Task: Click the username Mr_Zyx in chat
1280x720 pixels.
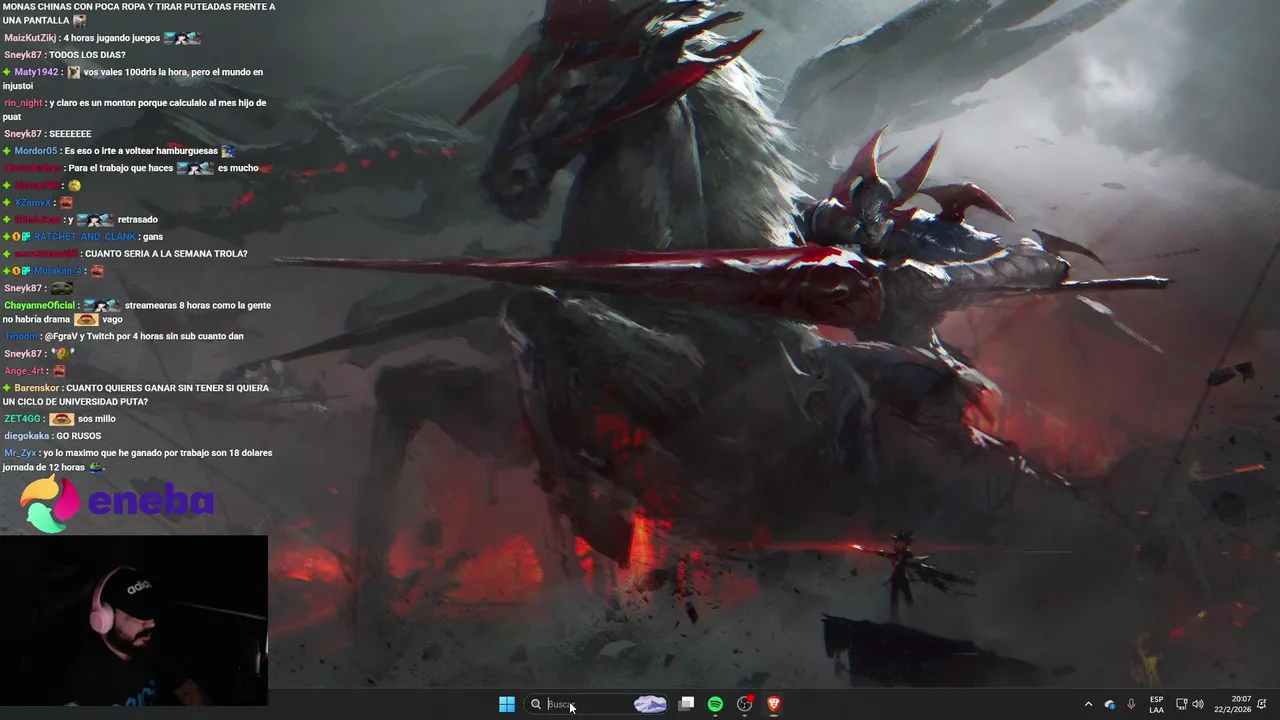Action: [20, 453]
